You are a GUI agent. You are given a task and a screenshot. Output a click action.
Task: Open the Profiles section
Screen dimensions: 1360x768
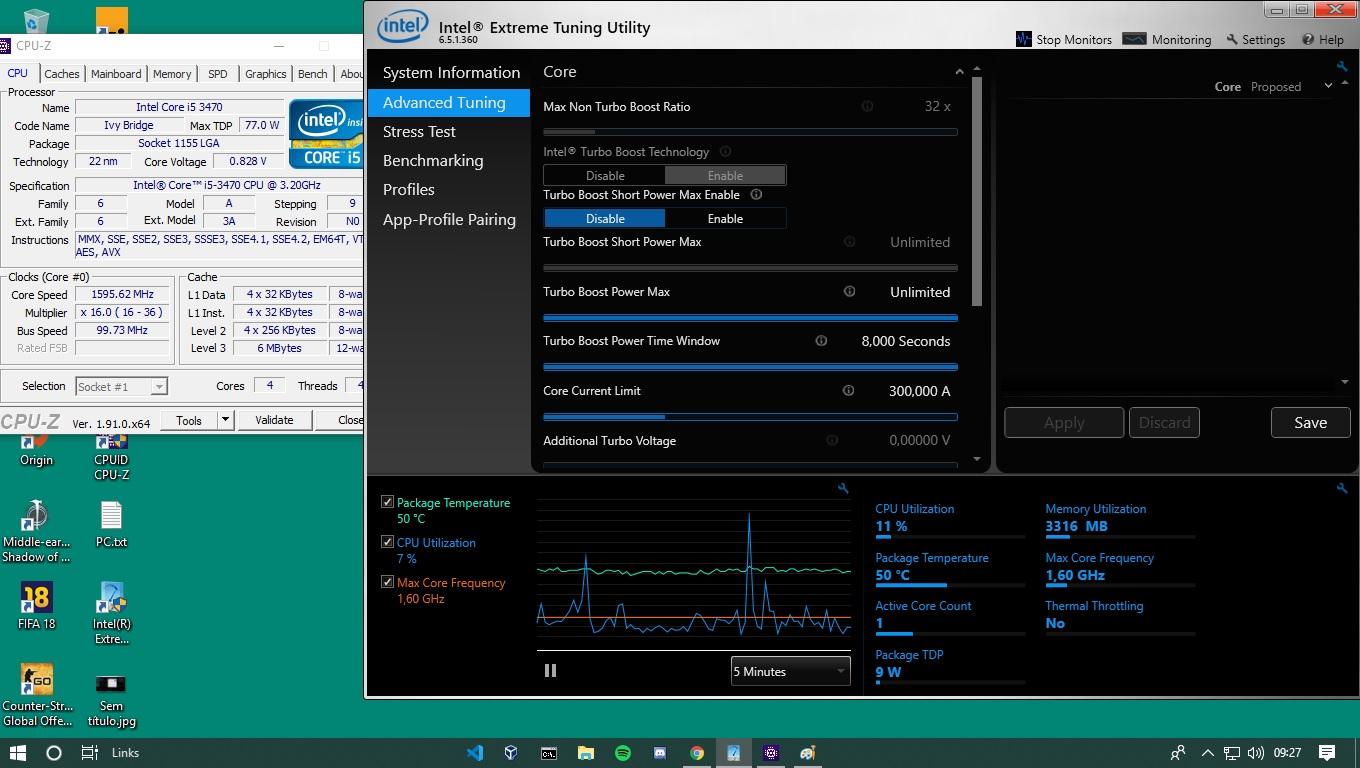pos(449,190)
